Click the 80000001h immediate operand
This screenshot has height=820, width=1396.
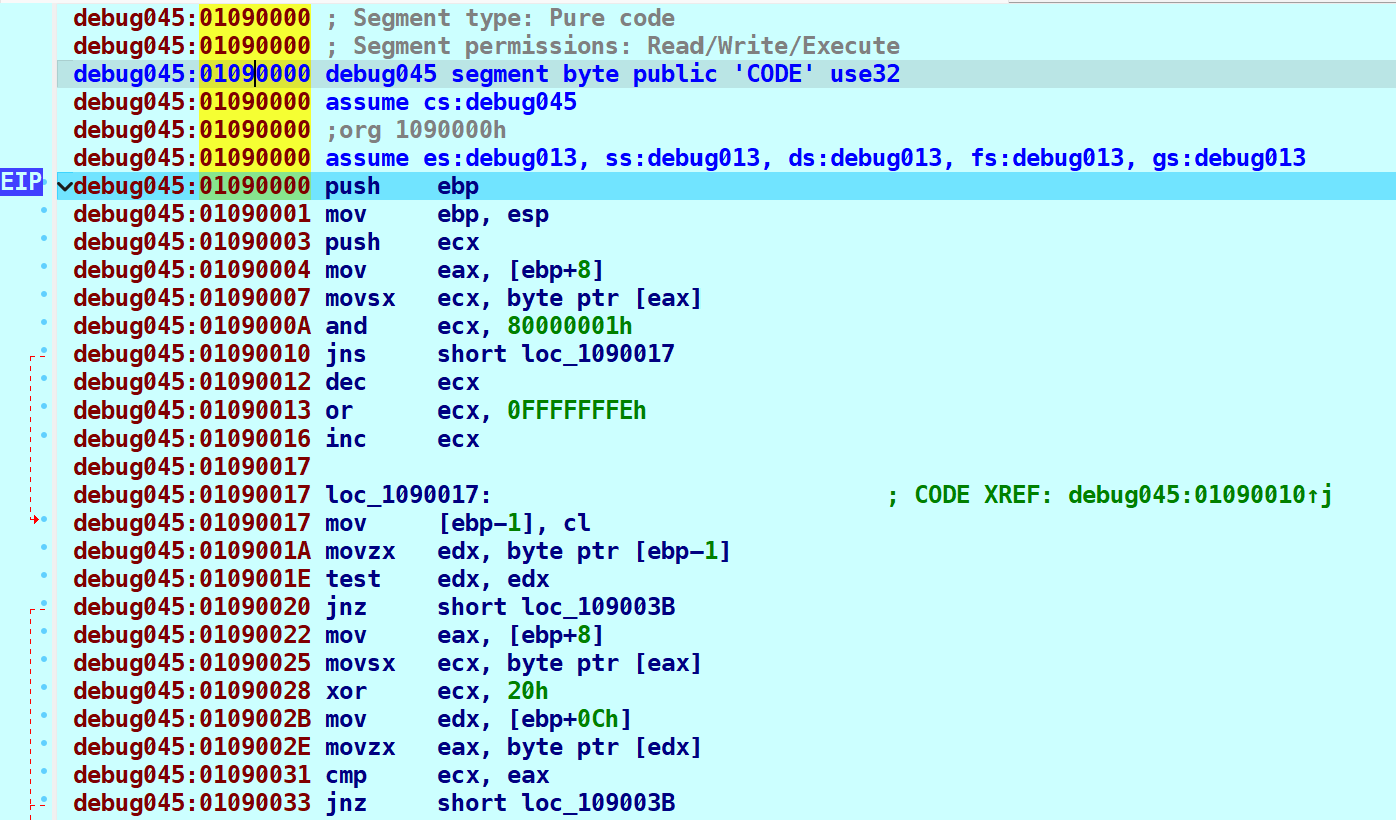pos(569,326)
